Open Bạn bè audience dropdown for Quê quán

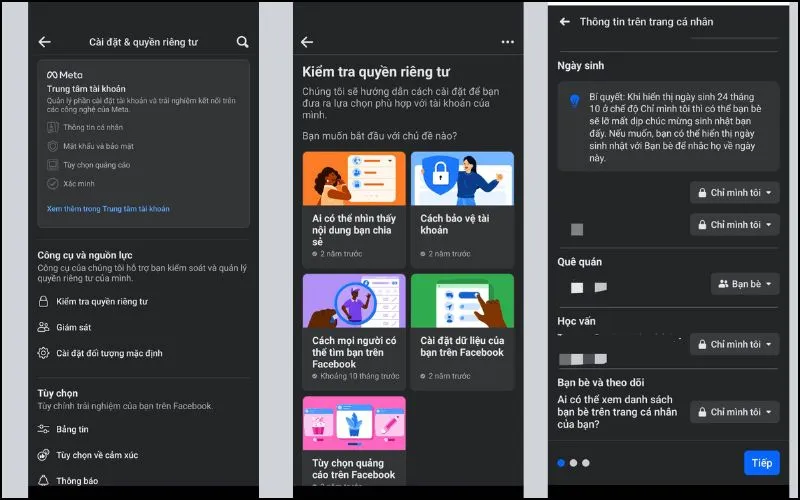[744, 284]
